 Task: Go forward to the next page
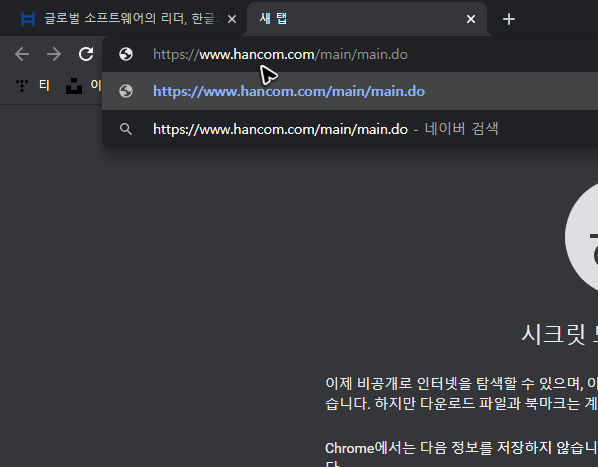[54, 54]
